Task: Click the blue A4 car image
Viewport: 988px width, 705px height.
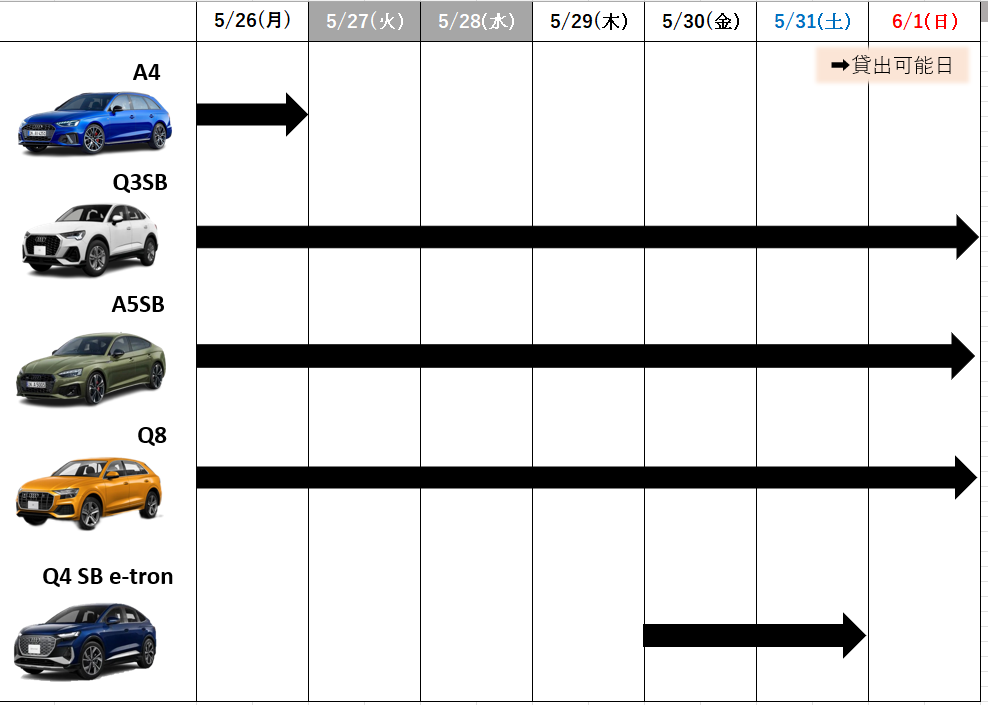Action: coord(95,122)
